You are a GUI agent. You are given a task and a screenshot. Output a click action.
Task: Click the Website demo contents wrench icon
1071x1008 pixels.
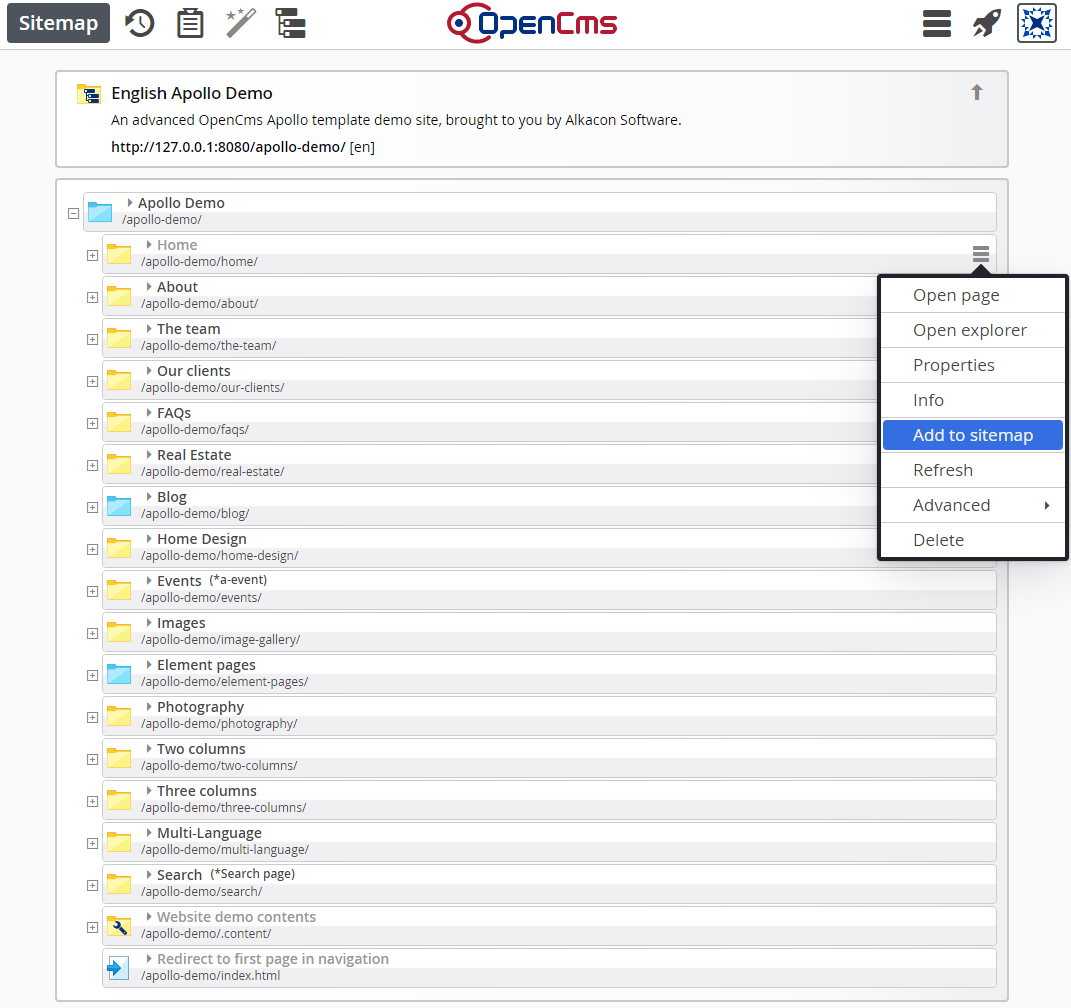click(x=119, y=926)
